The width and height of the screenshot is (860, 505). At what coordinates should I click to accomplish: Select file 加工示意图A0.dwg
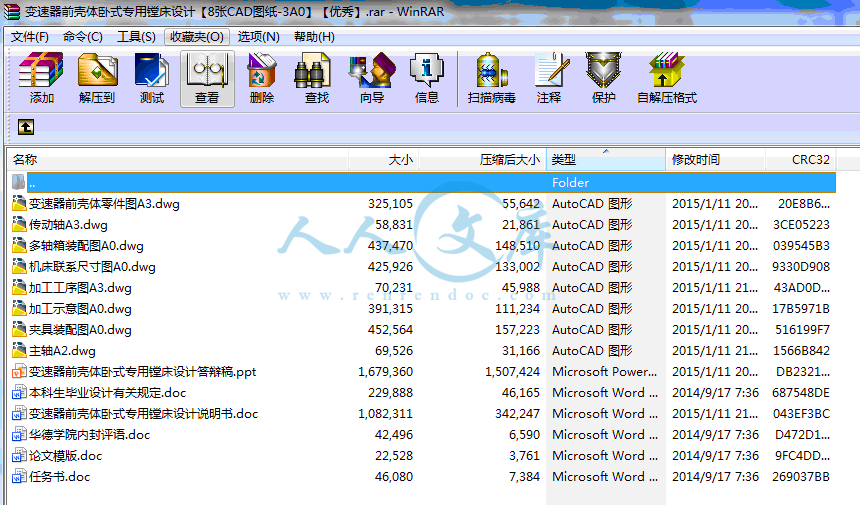(x=80, y=309)
